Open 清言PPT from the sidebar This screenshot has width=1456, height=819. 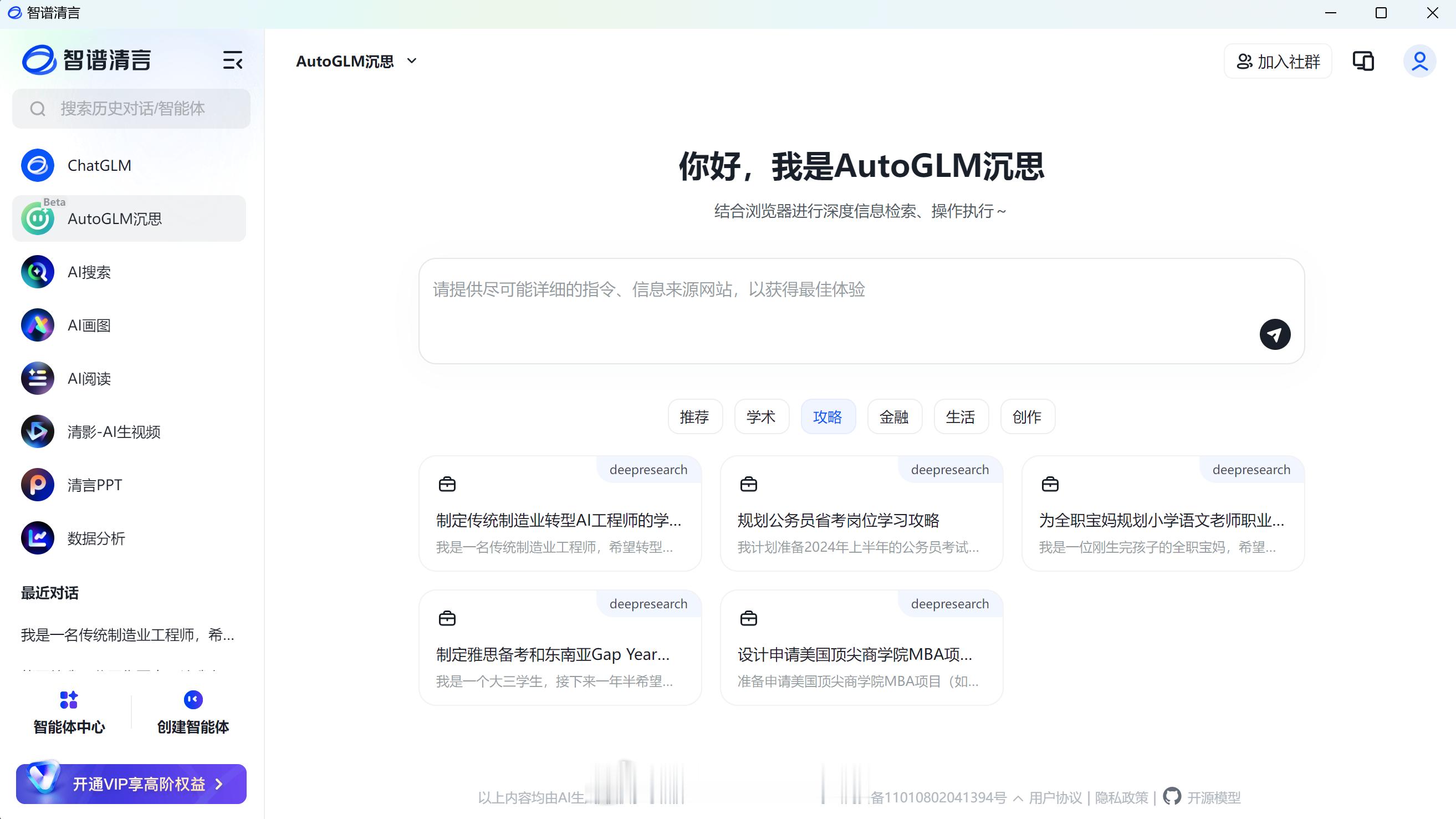[129, 485]
